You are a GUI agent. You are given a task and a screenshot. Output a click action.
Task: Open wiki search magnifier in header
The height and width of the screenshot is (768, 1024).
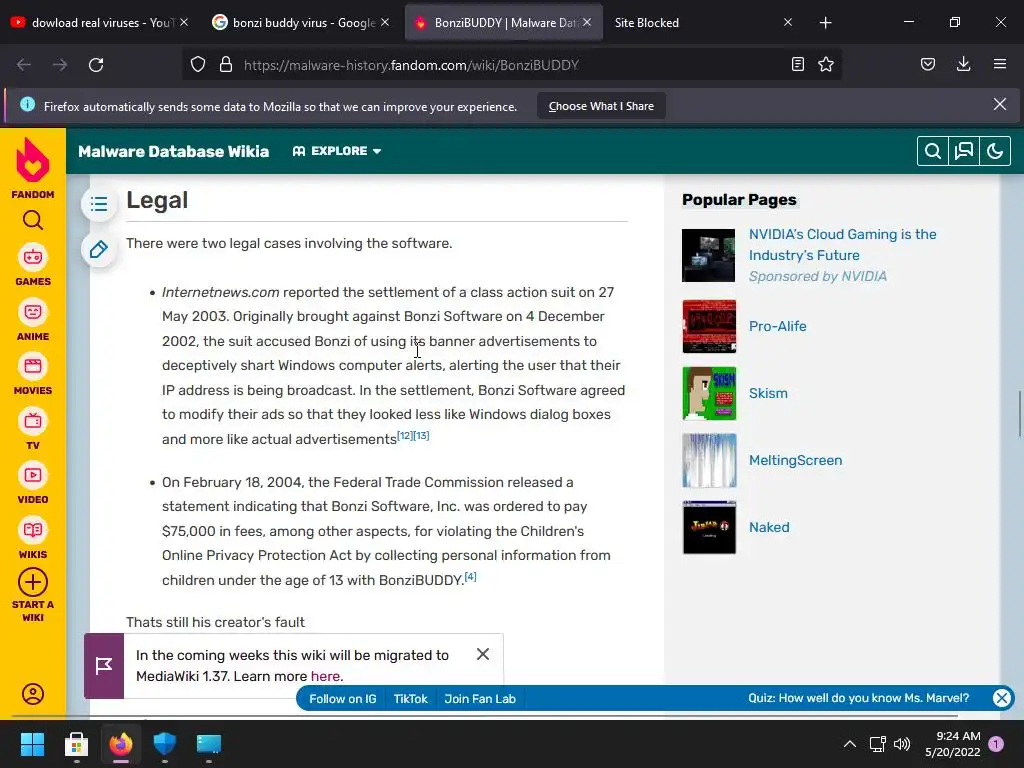(933, 152)
